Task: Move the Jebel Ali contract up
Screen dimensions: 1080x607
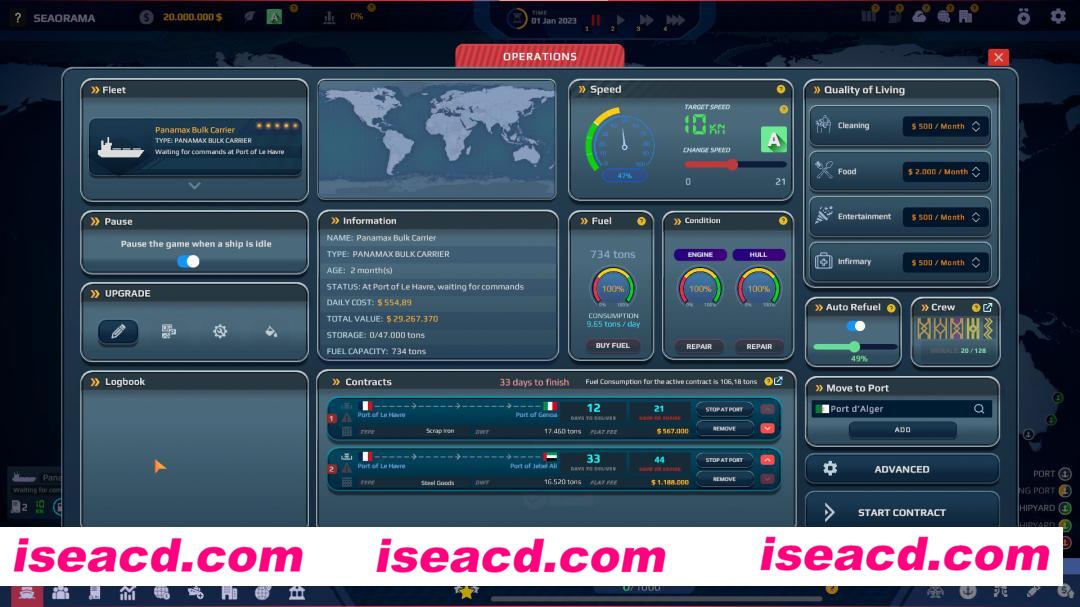Action: click(x=768, y=460)
